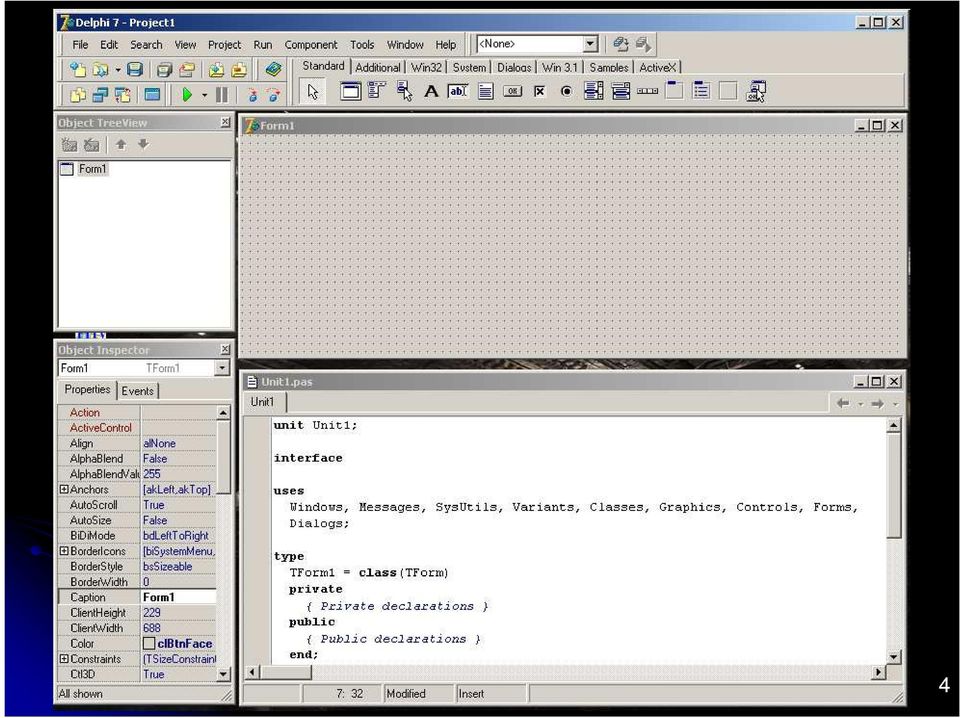Select the Unit1 tab in code editor
Screen dimensions: 960x718
pyautogui.click(x=262, y=402)
